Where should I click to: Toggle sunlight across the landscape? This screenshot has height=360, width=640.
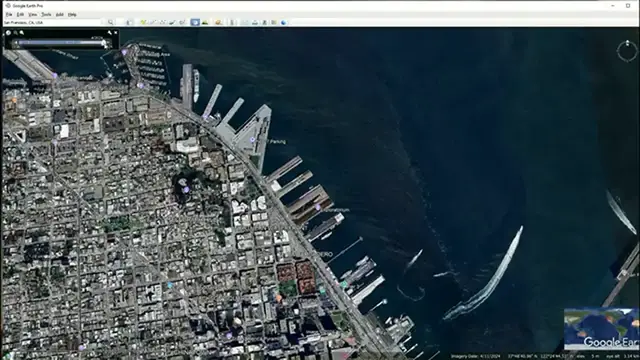coord(205,22)
